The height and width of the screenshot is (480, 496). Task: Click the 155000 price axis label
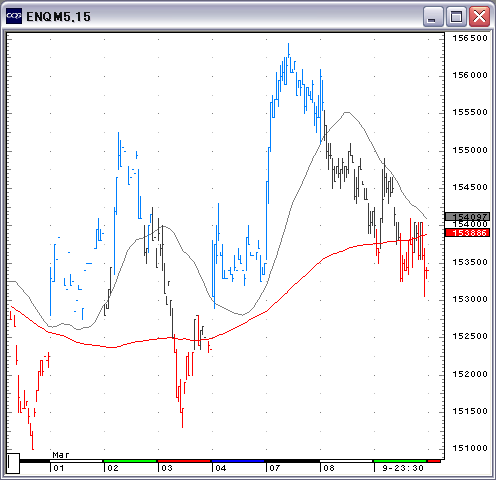(470, 150)
